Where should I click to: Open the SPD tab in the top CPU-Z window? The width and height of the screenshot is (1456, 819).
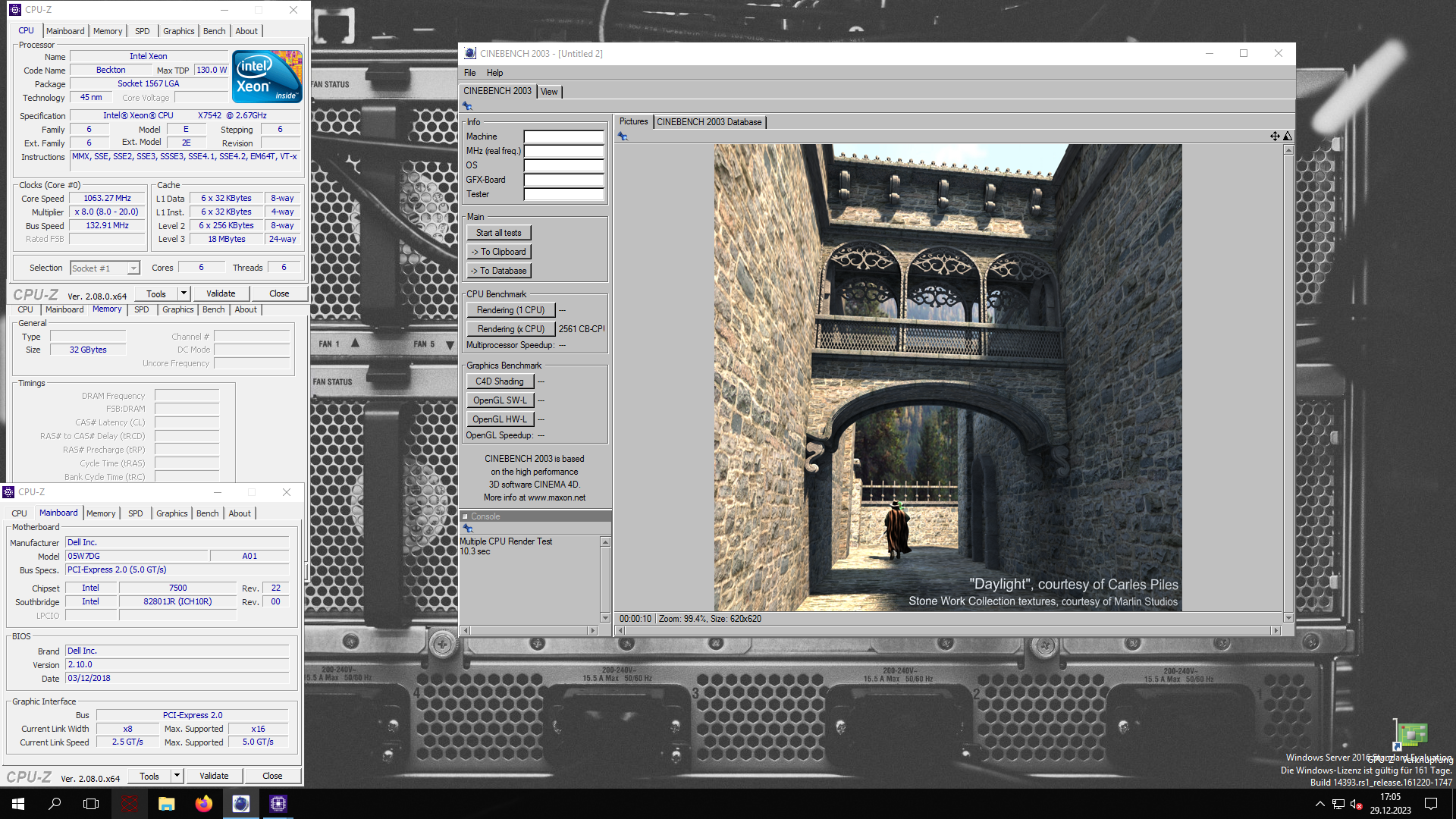pyautogui.click(x=142, y=31)
